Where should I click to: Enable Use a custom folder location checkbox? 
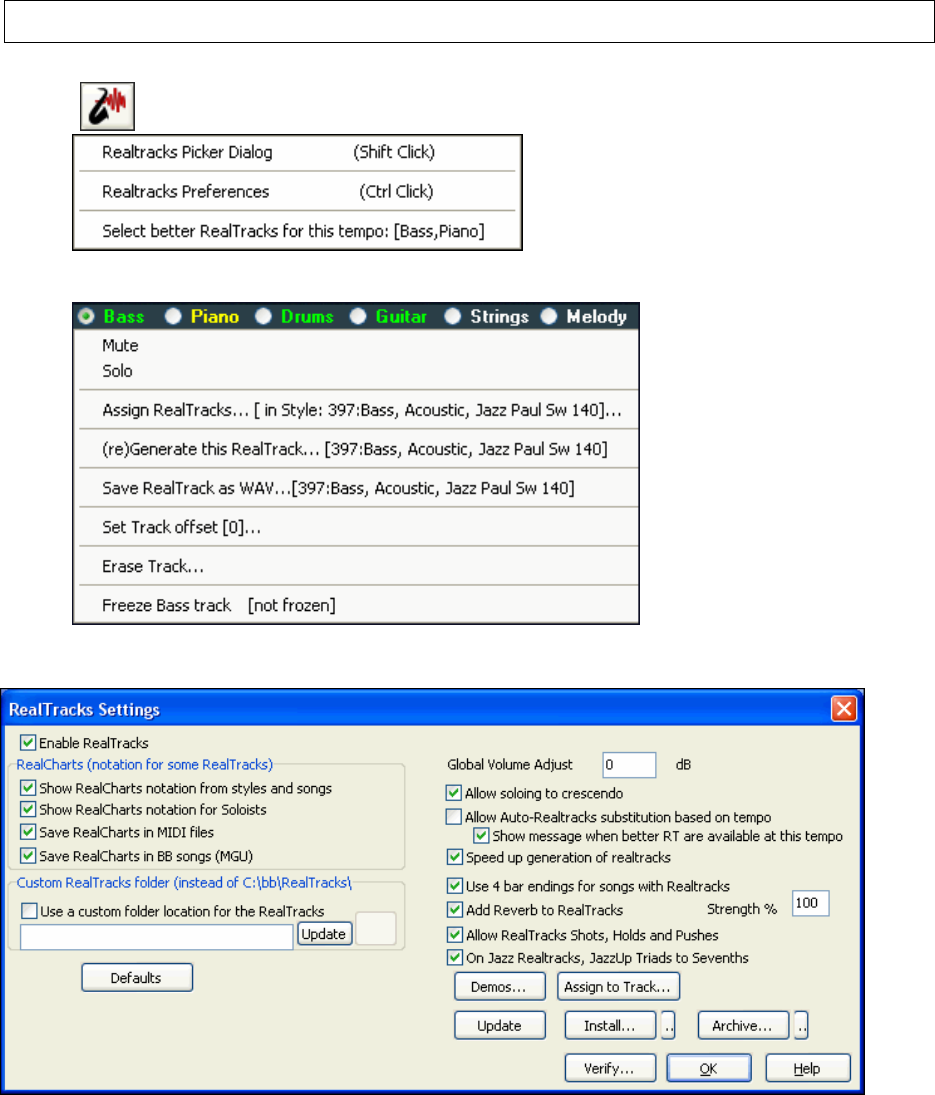coord(29,911)
